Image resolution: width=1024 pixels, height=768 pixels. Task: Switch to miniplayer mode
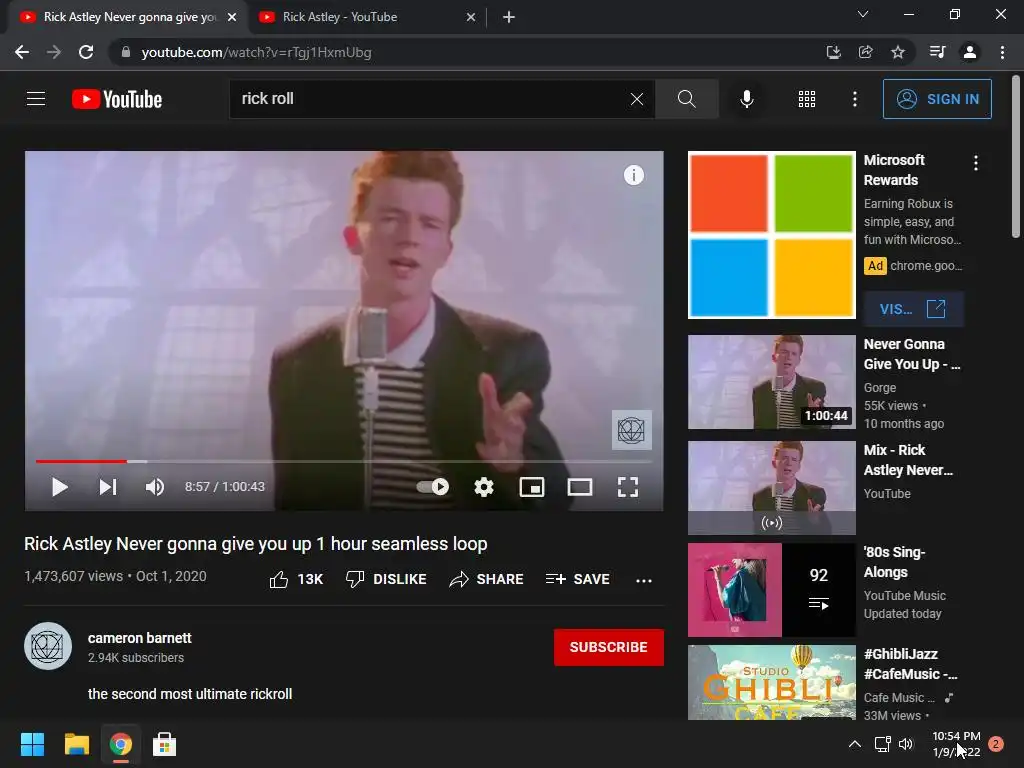[532, 487]
